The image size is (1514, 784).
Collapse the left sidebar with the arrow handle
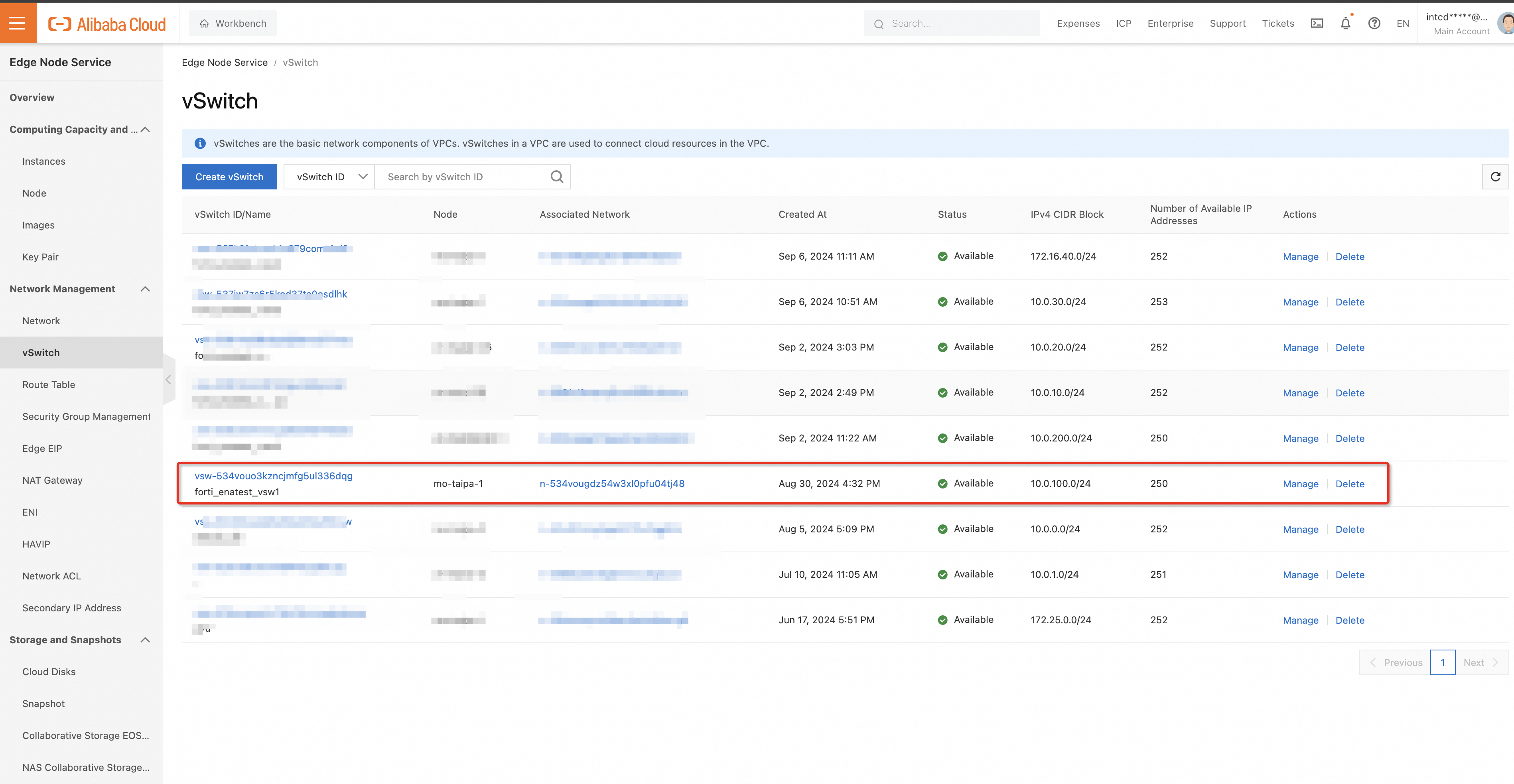pyautogui.click(x=169, y=380)
